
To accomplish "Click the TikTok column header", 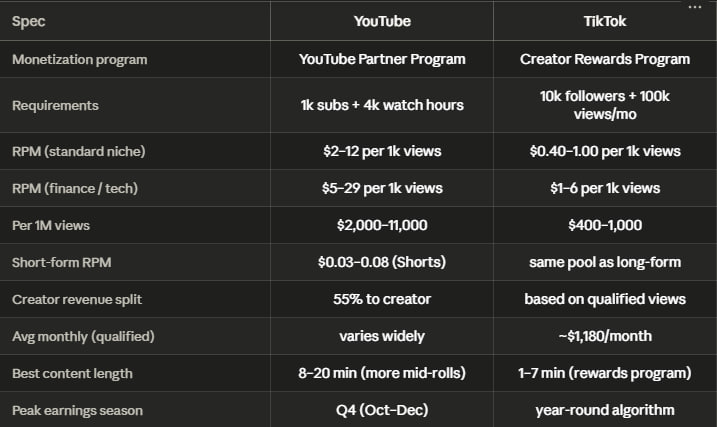I will pyautogui.click(x=605, y=21).
